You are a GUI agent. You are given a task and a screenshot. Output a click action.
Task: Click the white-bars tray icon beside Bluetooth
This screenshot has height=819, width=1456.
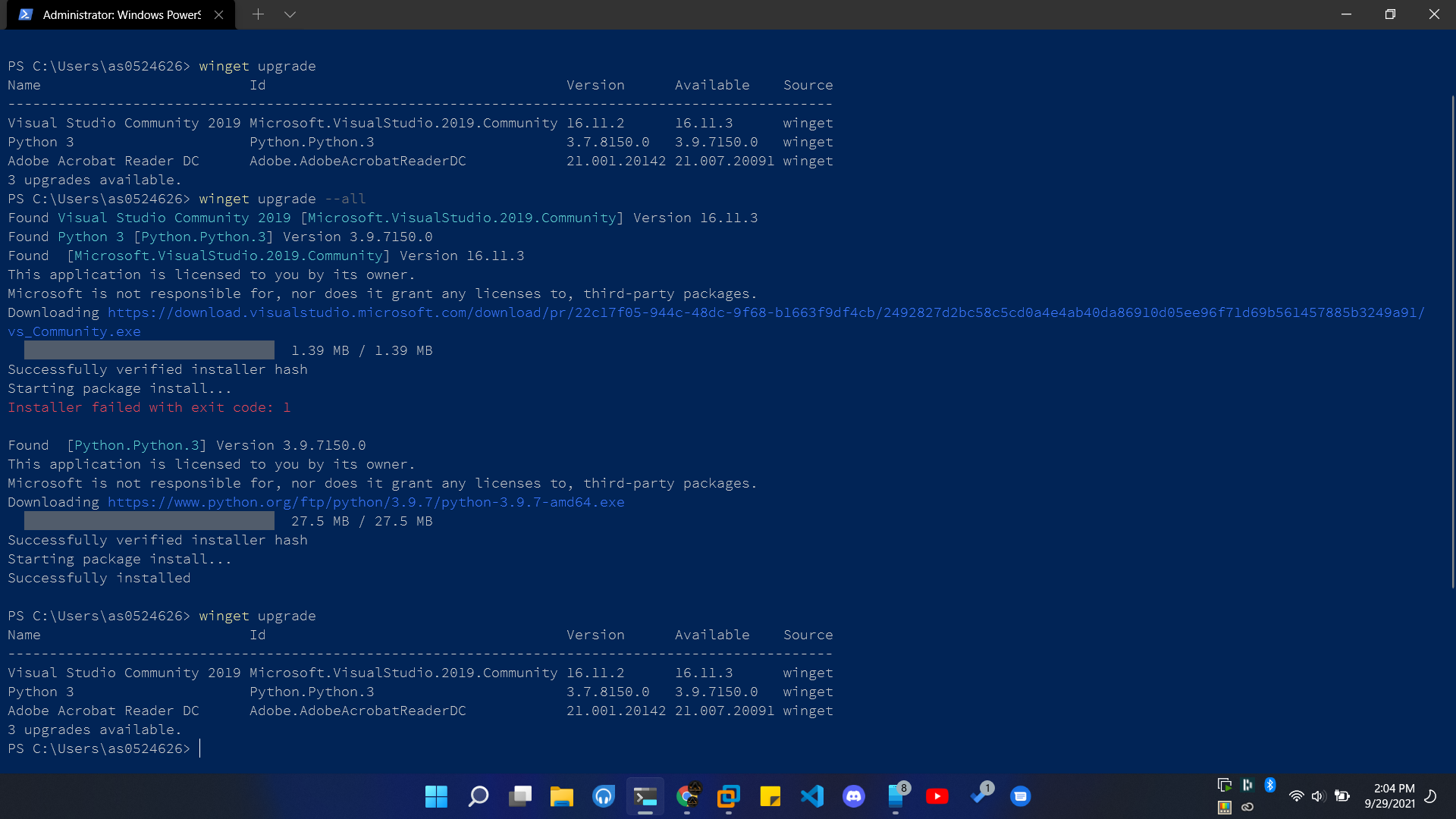point(1247,785)
